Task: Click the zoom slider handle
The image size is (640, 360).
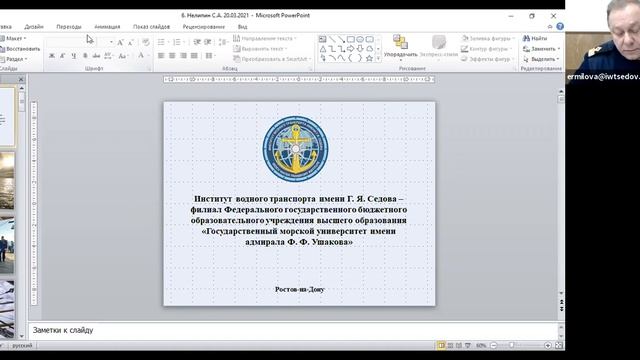Action: click(x=511, y=345)
